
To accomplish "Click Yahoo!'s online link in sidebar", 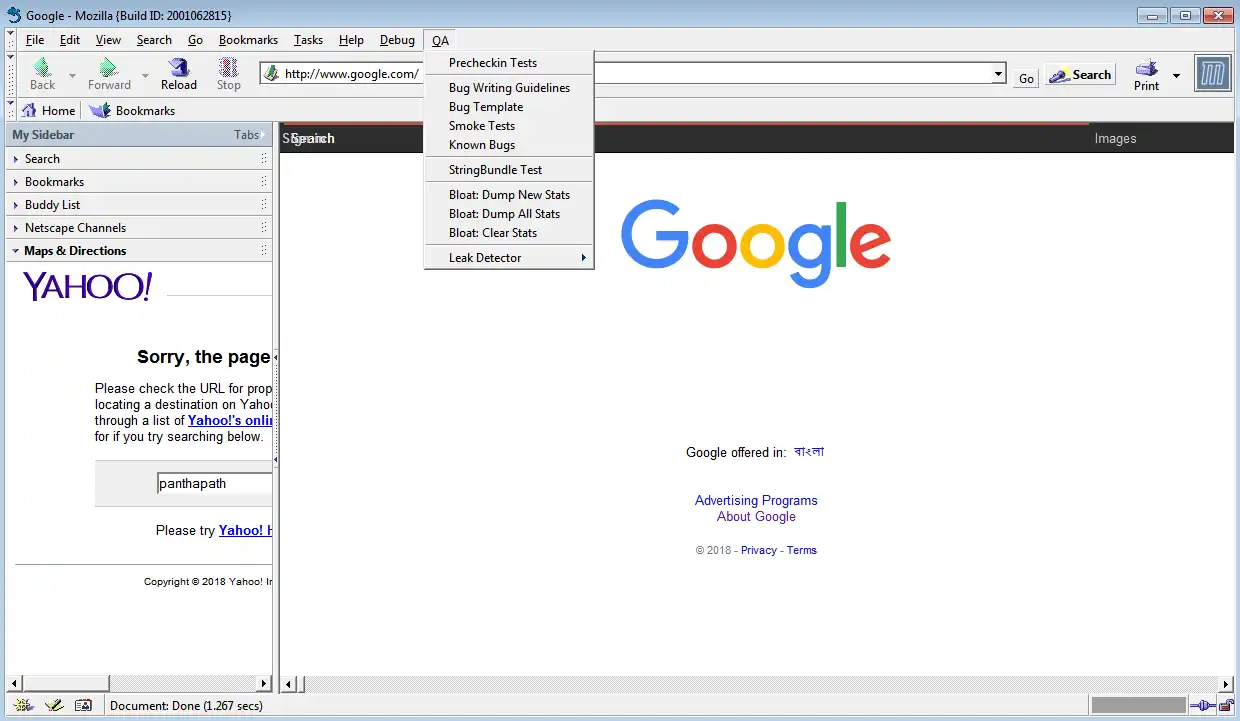I will point(230,421).
